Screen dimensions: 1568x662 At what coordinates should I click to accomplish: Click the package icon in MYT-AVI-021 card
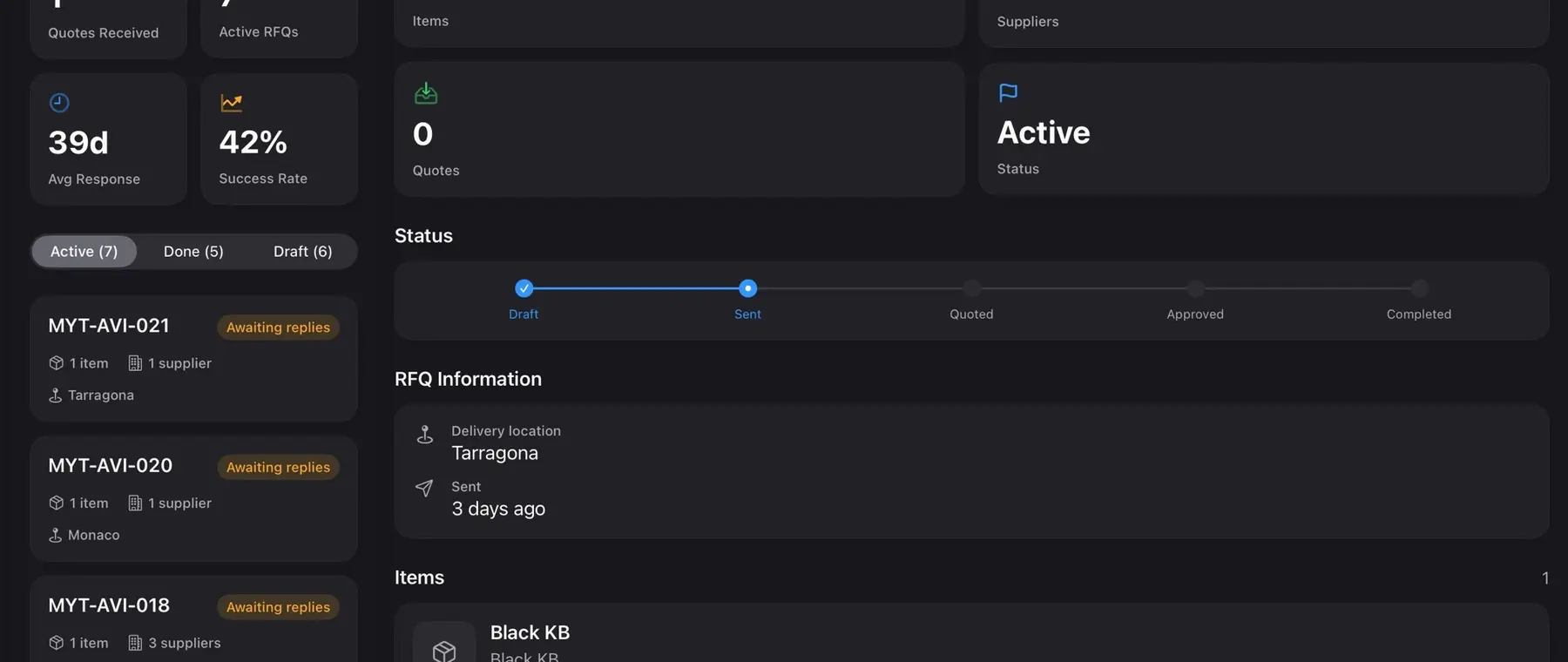pos(57,362)
